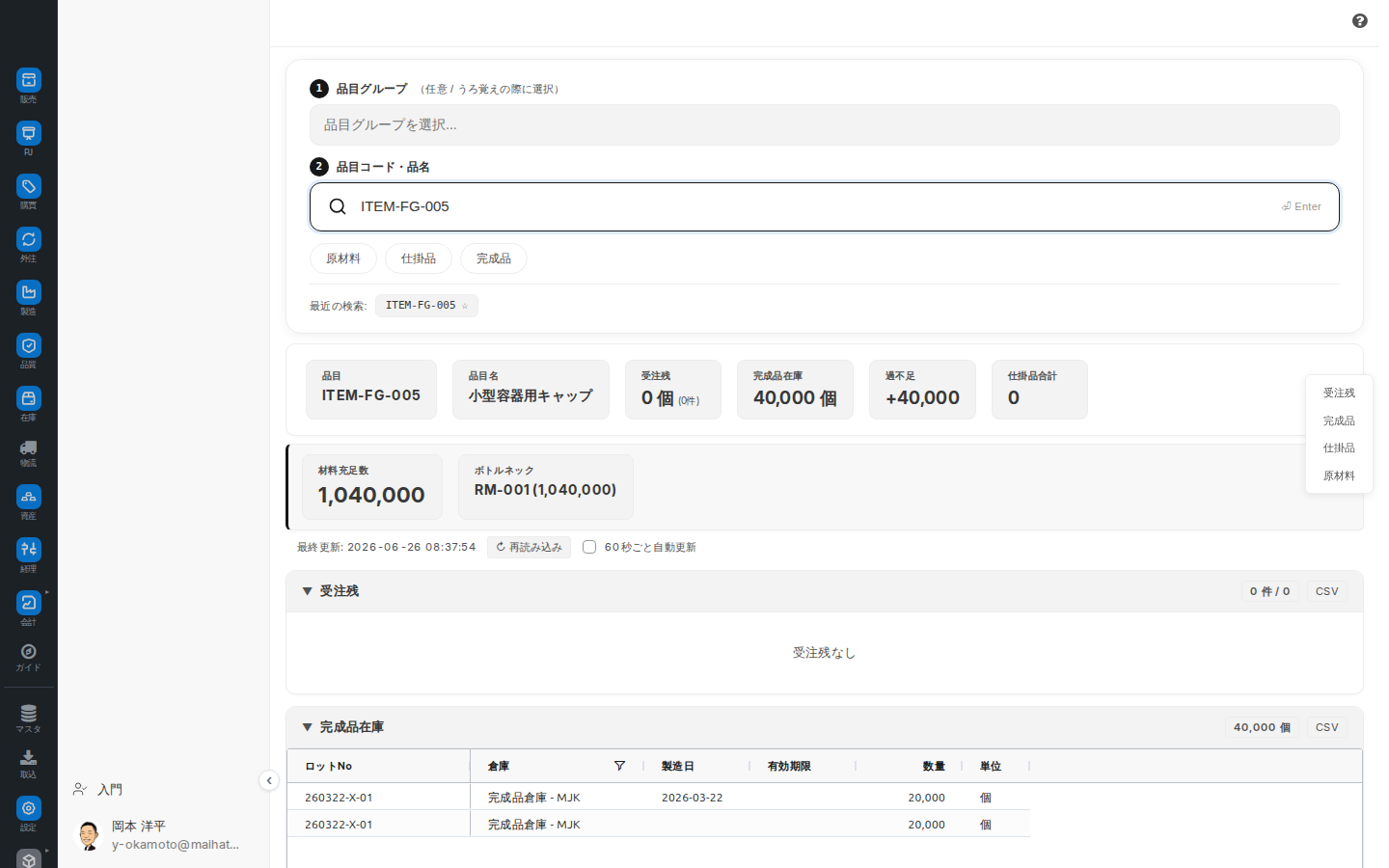This screenshot has width=1389, height=868.
Task: Open the 品質 quality shield icon
Action: [29, 345]
